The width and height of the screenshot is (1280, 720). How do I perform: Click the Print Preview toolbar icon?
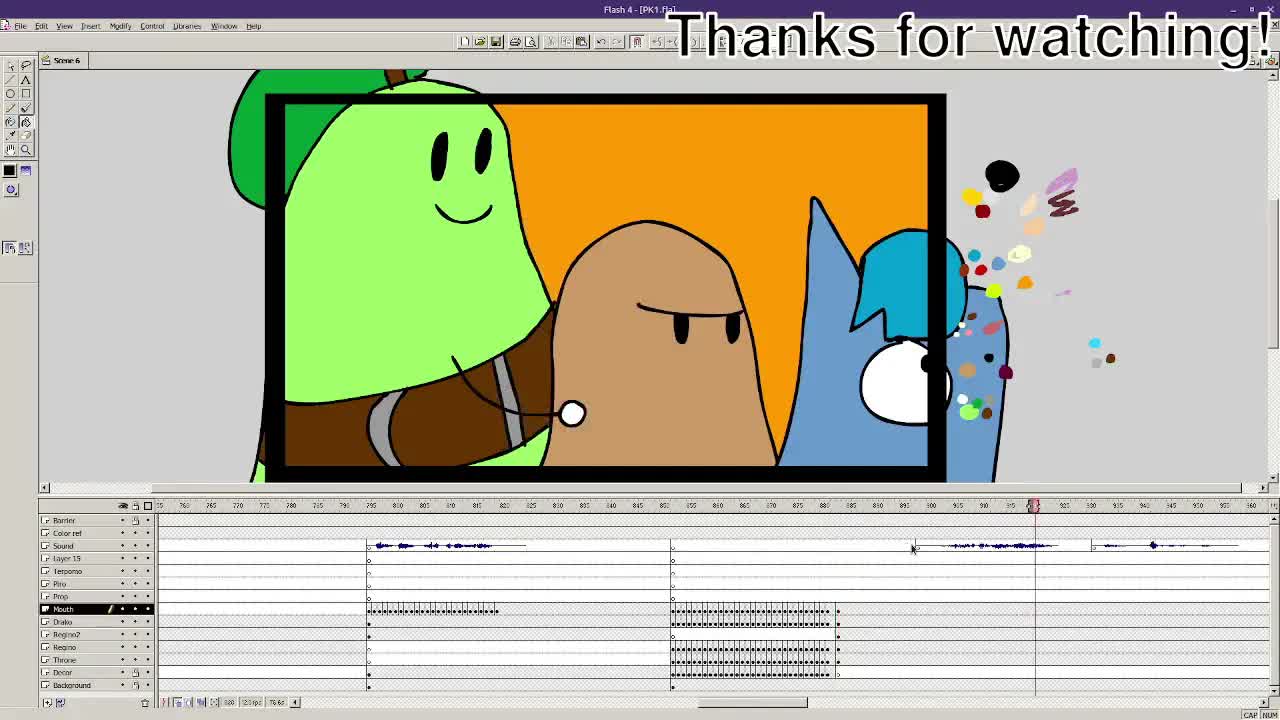[531, 42]
